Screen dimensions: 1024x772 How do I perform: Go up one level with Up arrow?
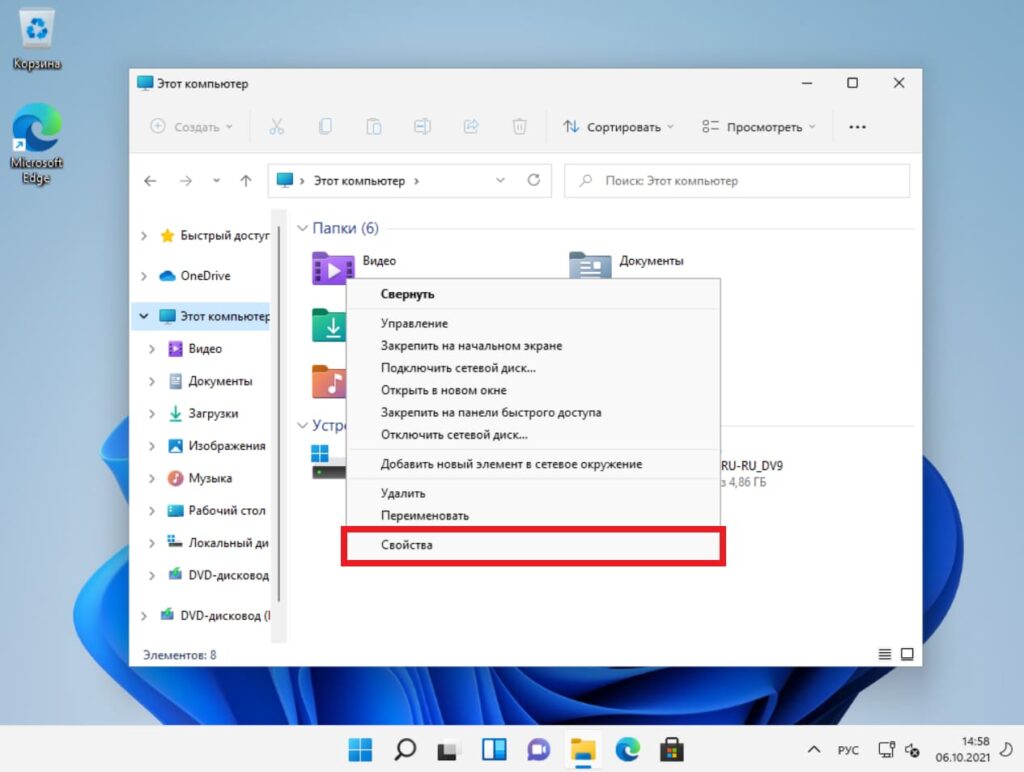click(x=246, y=181)
